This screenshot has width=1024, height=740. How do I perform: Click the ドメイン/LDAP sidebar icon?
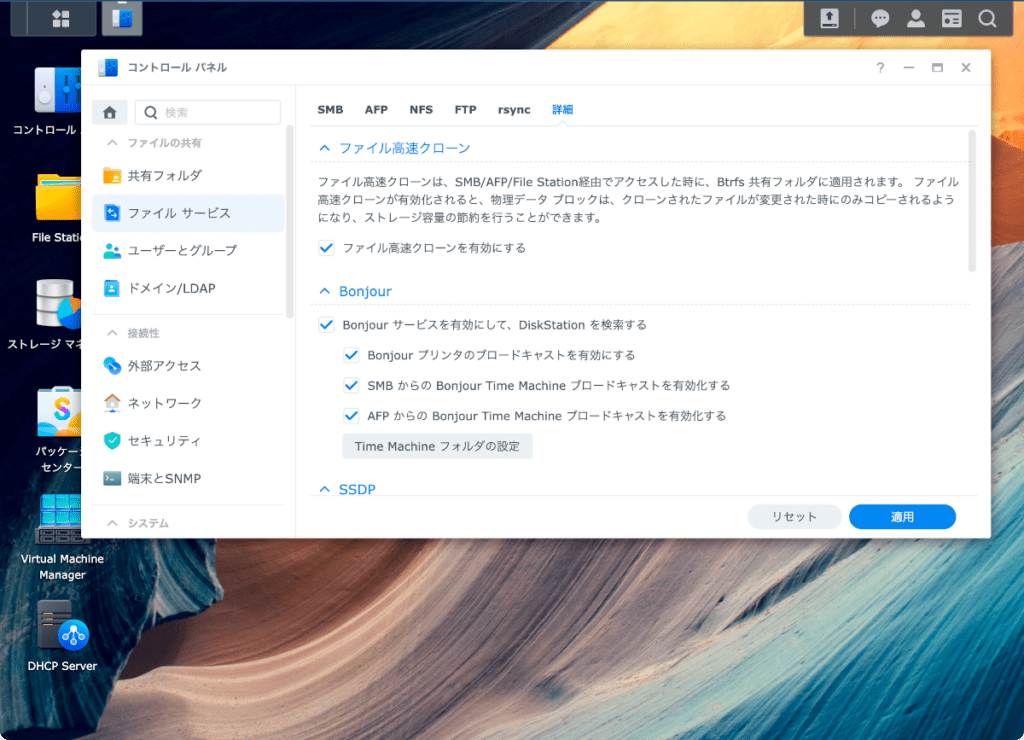pyautogui.click(x=112, y=288)
